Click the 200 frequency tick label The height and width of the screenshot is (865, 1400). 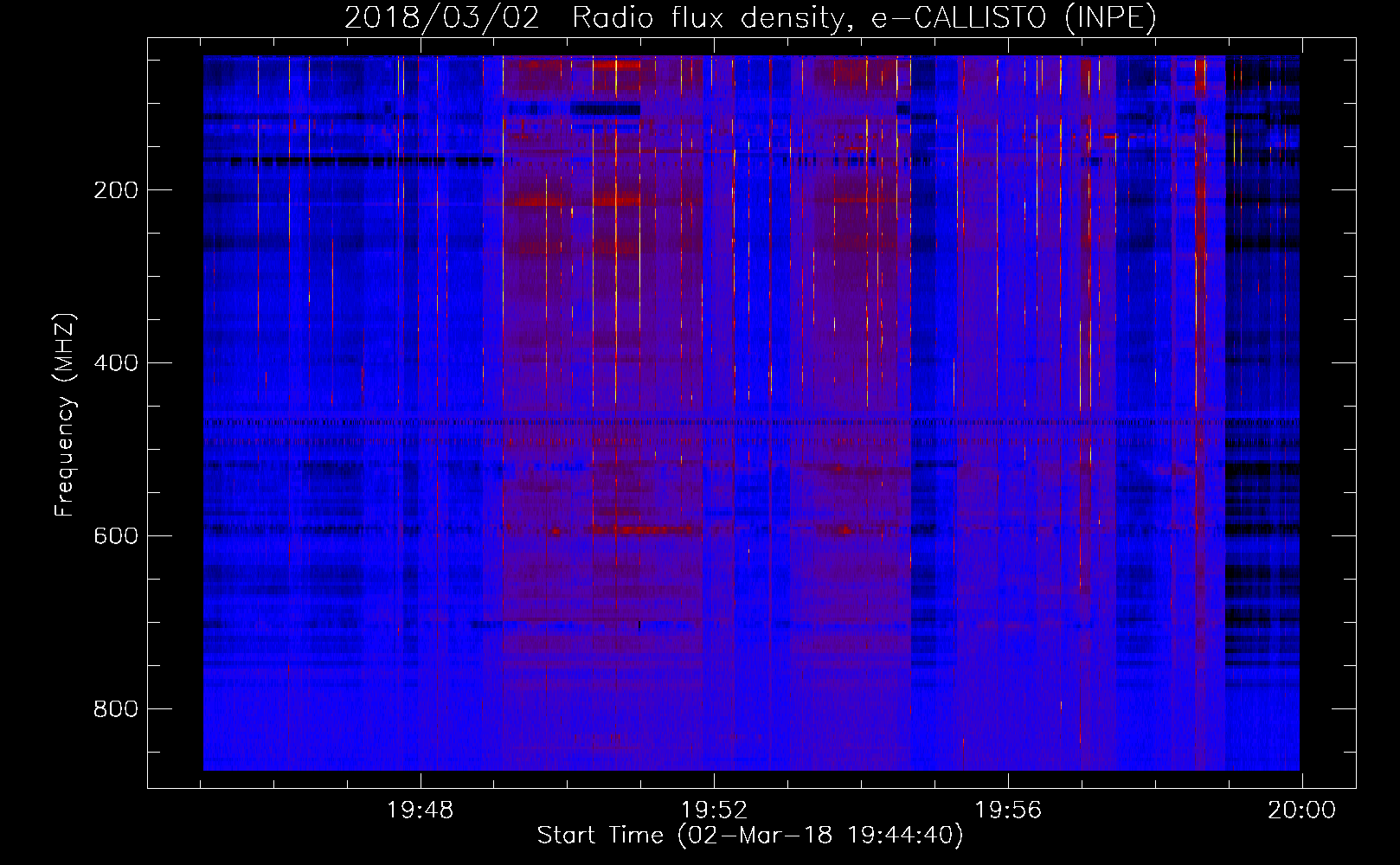(116, 190)
